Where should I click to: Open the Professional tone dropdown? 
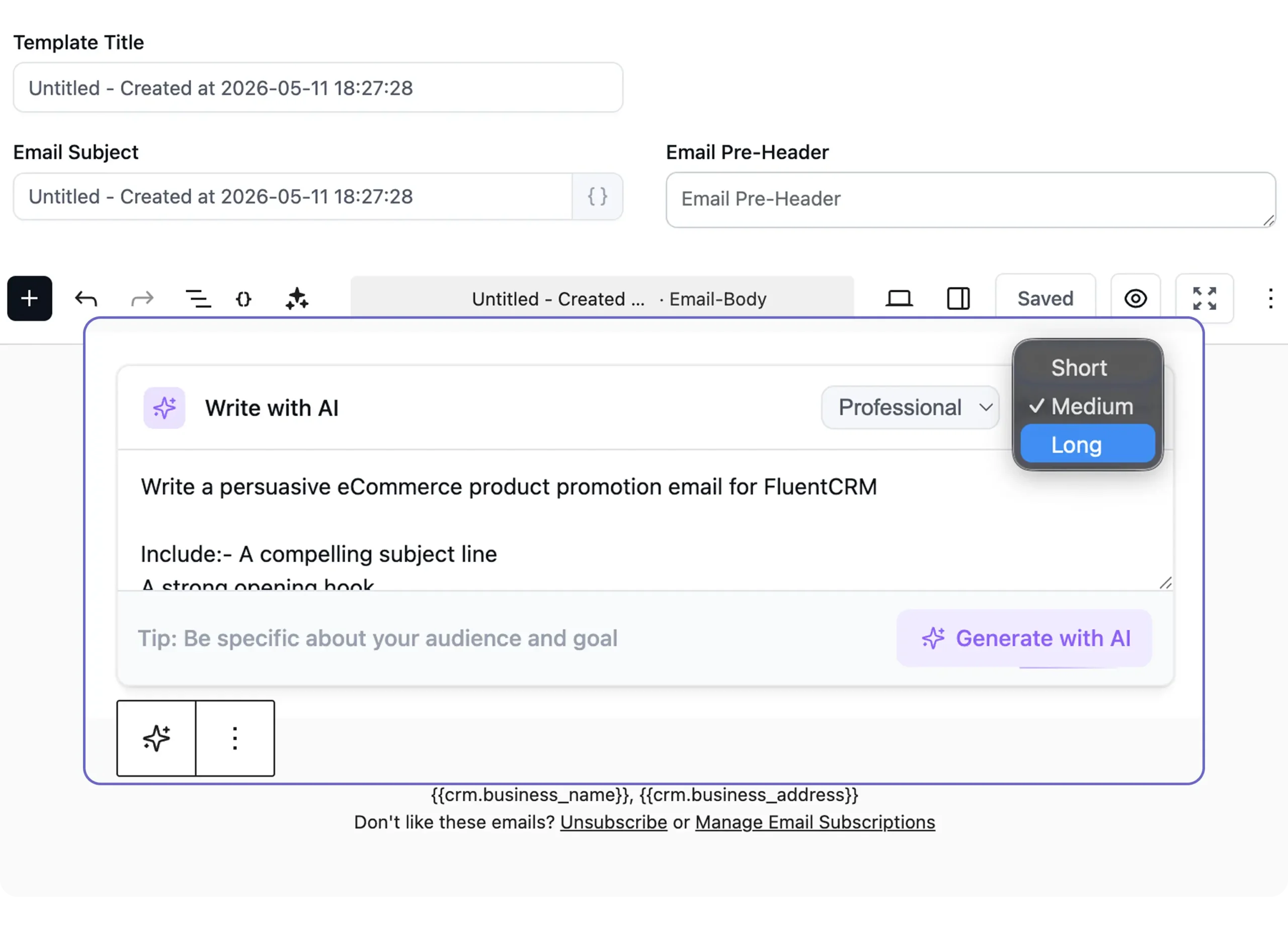(910, 408)
